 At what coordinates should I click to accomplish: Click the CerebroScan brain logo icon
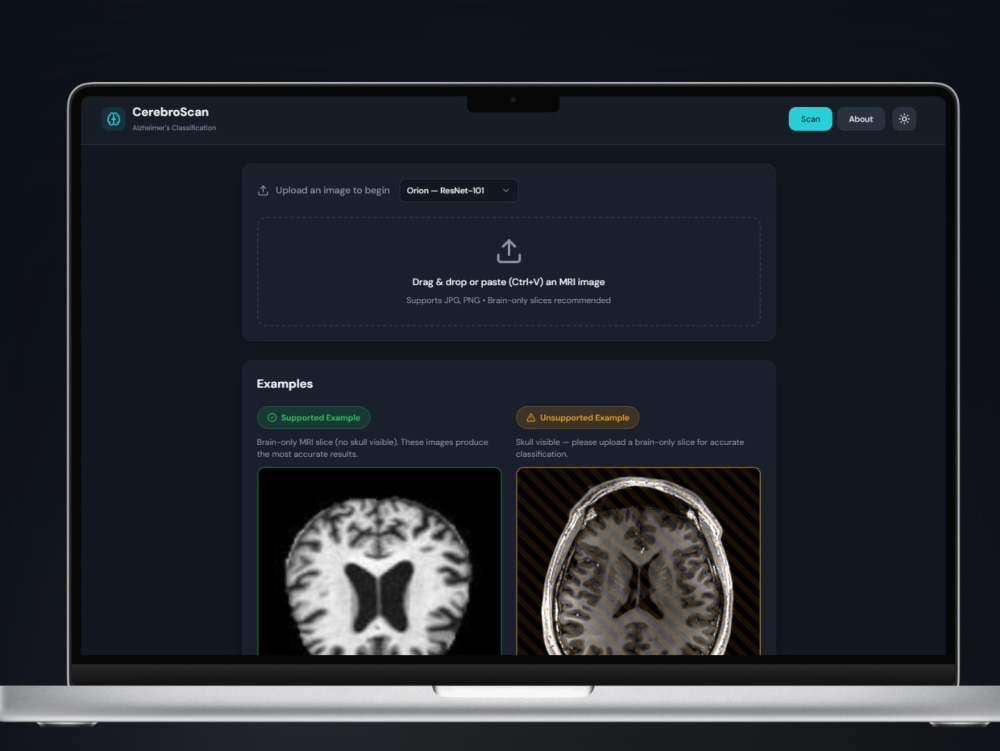tap(114, 119)
